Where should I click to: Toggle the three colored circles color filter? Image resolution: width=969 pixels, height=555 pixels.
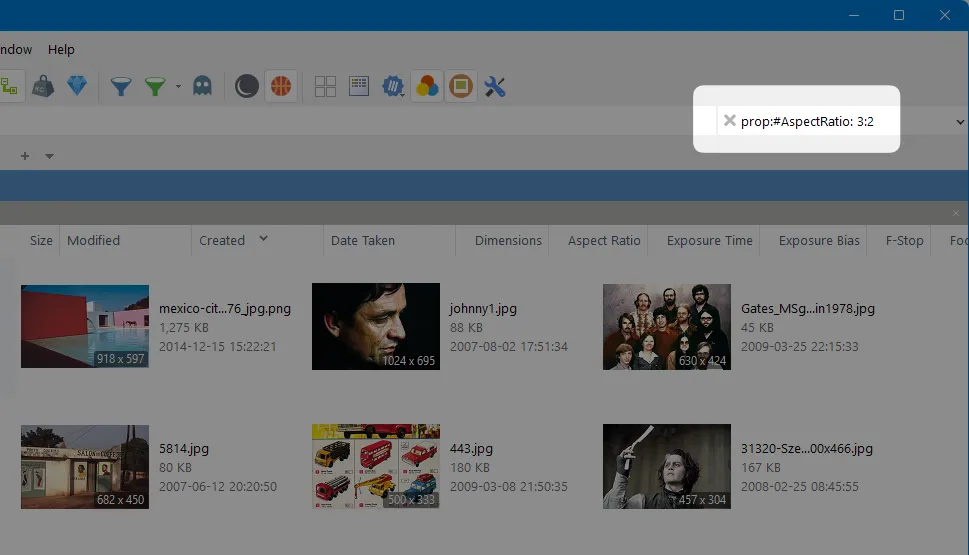click(427, 87)
